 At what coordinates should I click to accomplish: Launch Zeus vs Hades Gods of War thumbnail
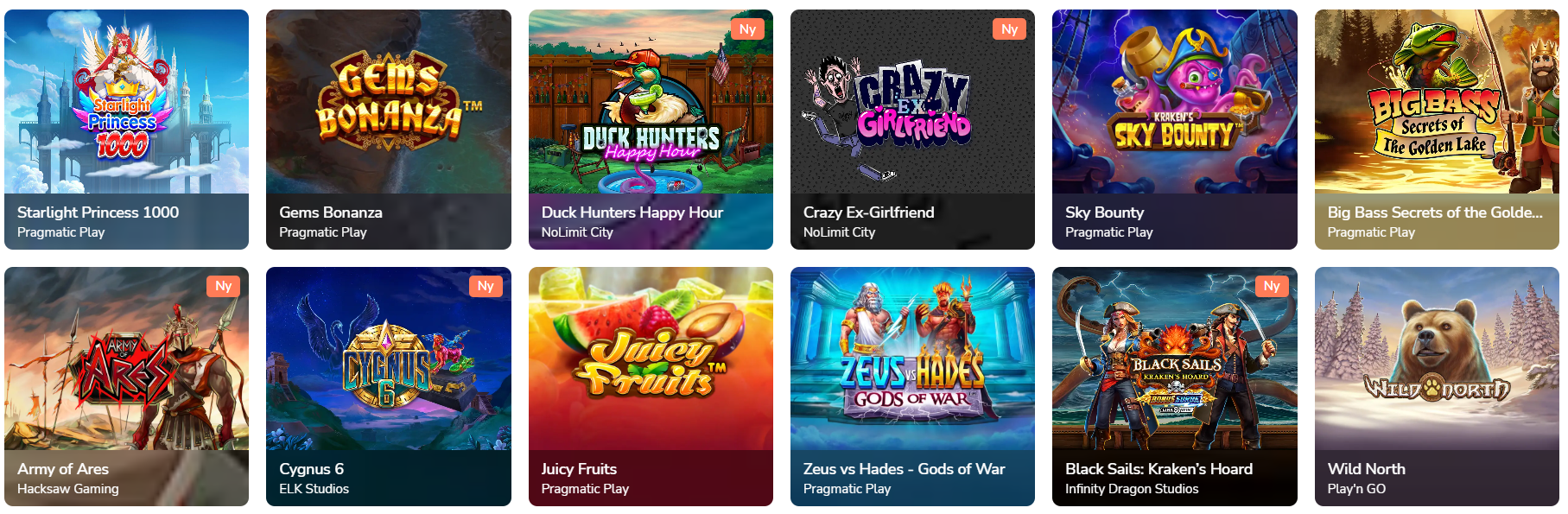[x=912, y=359]
